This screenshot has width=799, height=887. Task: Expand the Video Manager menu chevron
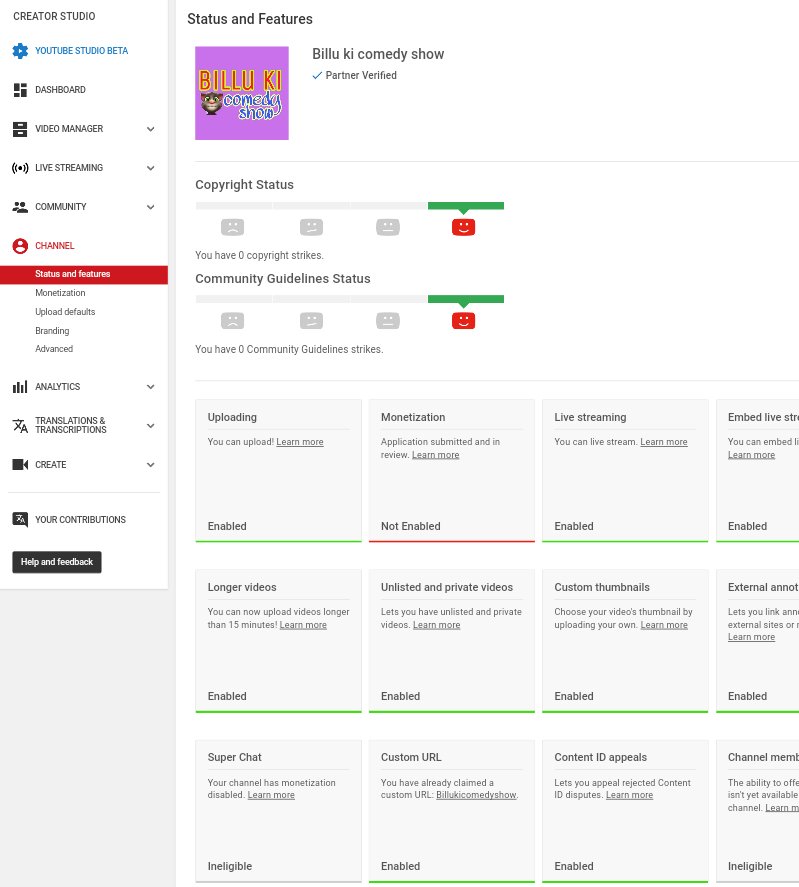(151, 129)
